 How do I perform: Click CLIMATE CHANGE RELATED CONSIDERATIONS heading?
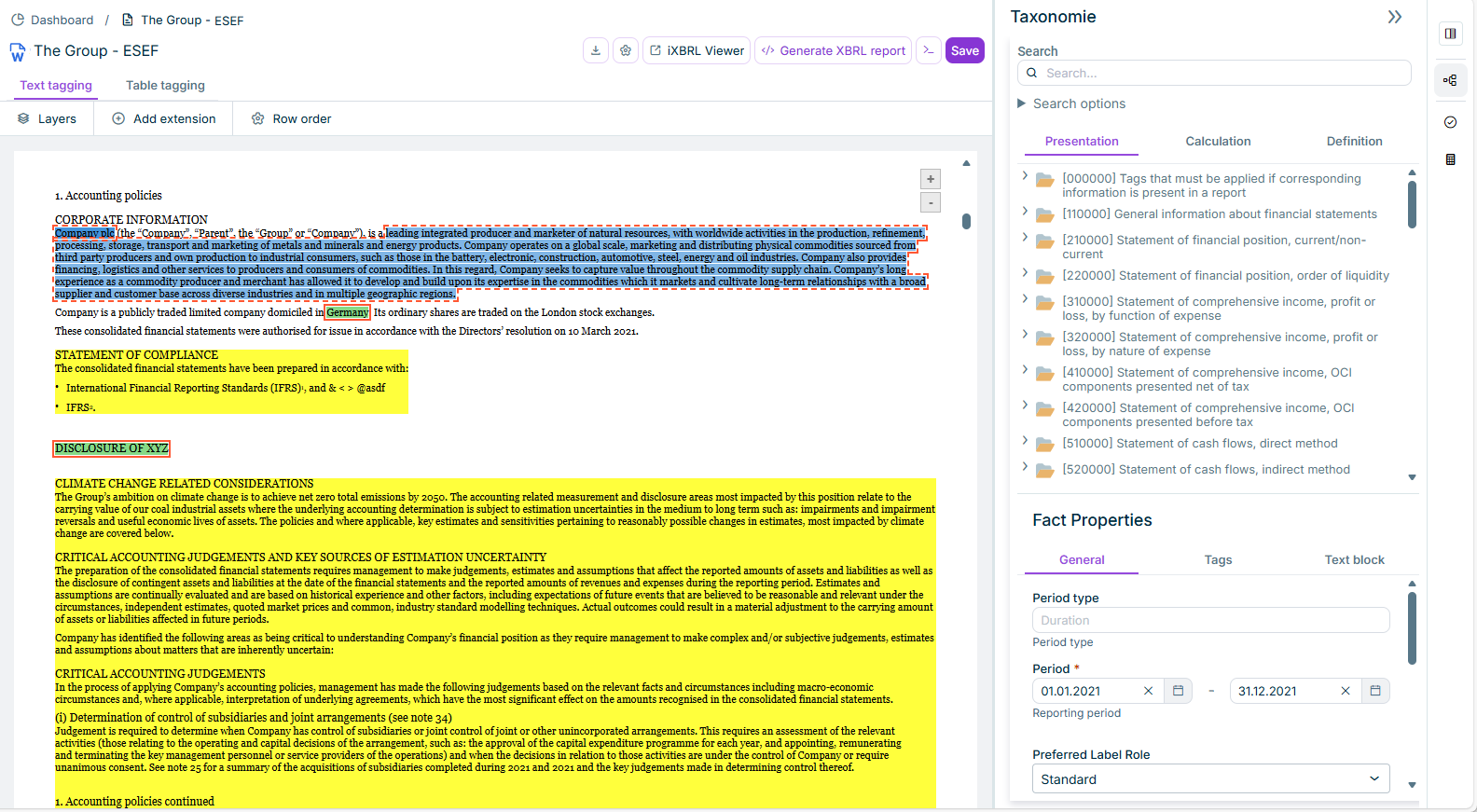click(185, 484)
